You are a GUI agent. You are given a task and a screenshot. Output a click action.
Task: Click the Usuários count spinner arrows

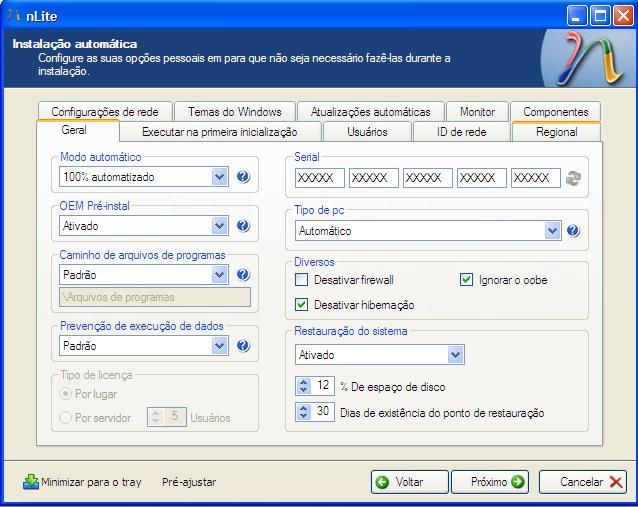[155, 417]
